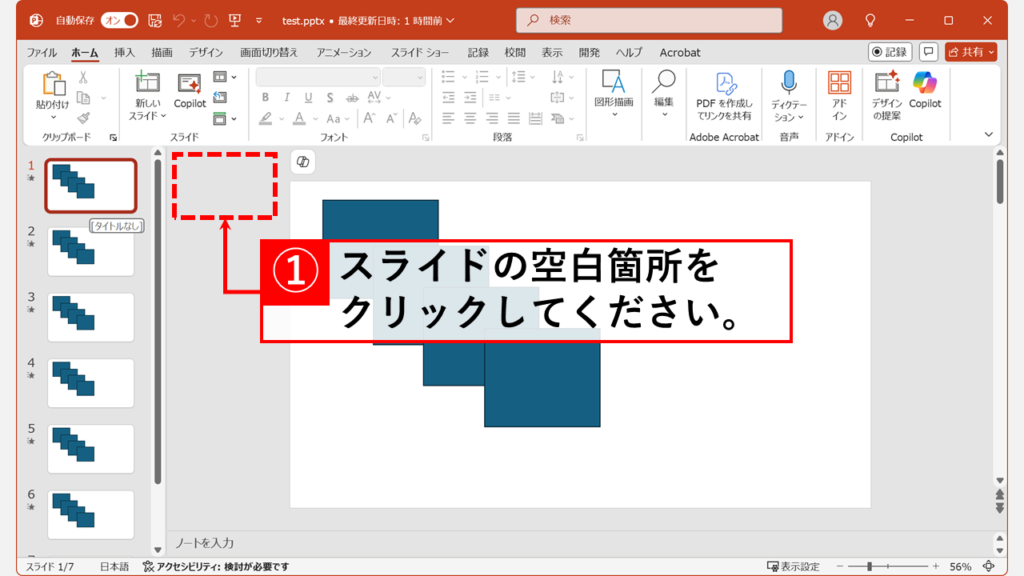Switch to the デザイン tab
The image size is (1024, 576).
[x=206, y=52]
